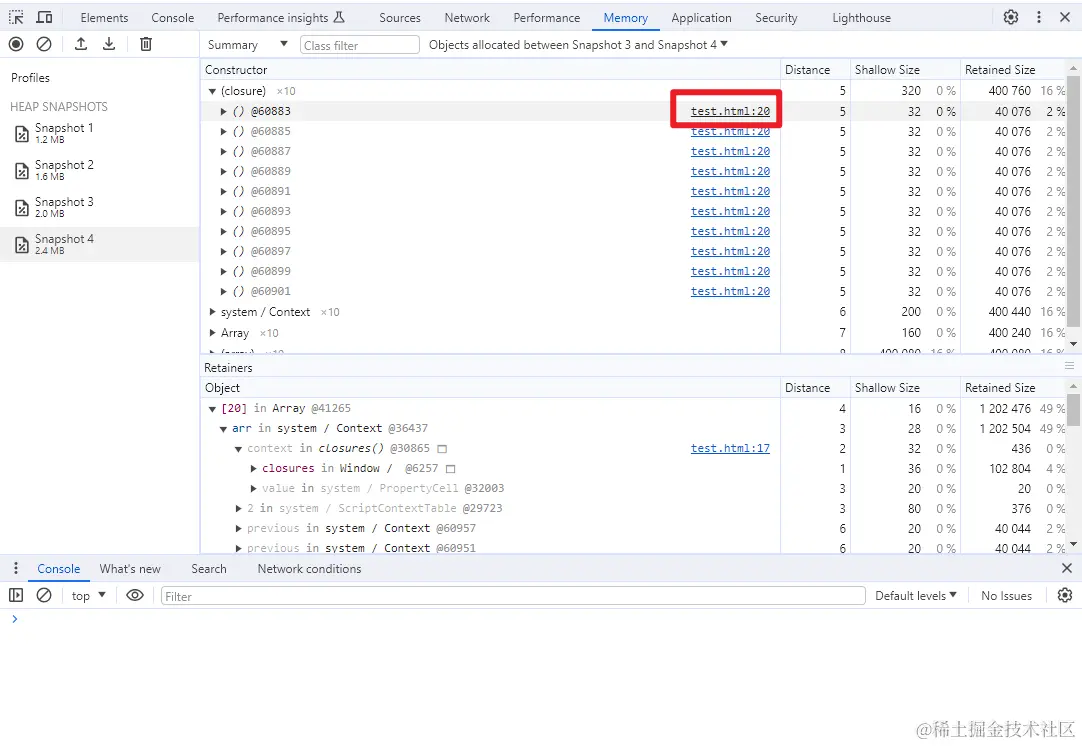Sort by the top Retained Size header
This screenshot has width=1082, height=746.
tap(1013, 70)
